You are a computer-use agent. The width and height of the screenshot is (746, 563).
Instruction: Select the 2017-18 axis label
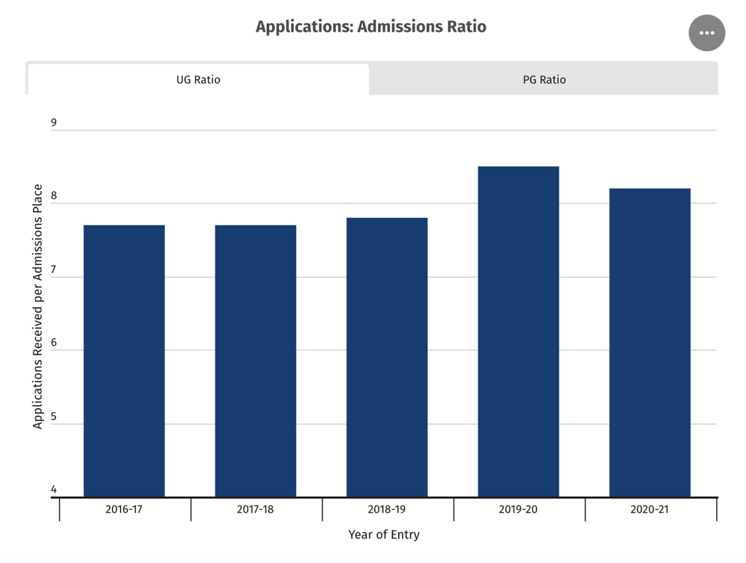point(255,510)
